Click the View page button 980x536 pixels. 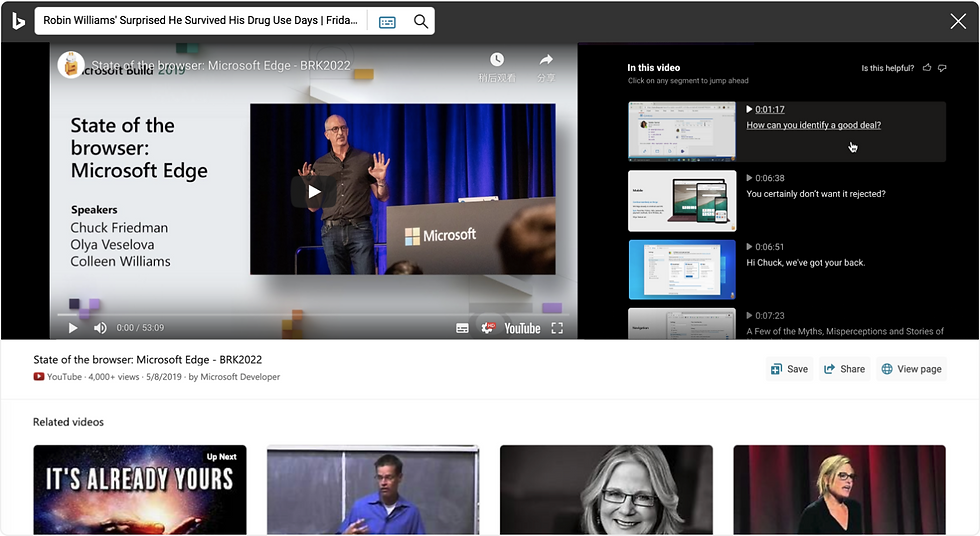pyautogui.click(x=911, y=369)
